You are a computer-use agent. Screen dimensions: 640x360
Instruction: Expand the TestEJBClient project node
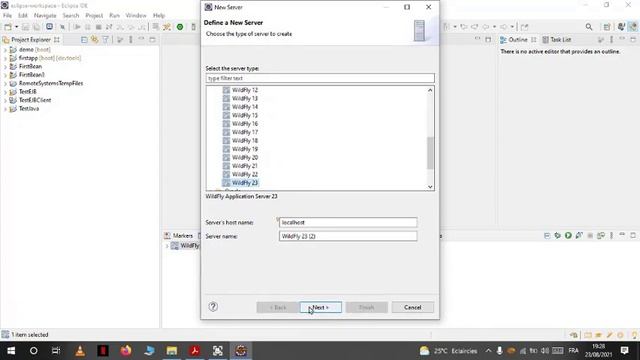(x=5, y=100)
